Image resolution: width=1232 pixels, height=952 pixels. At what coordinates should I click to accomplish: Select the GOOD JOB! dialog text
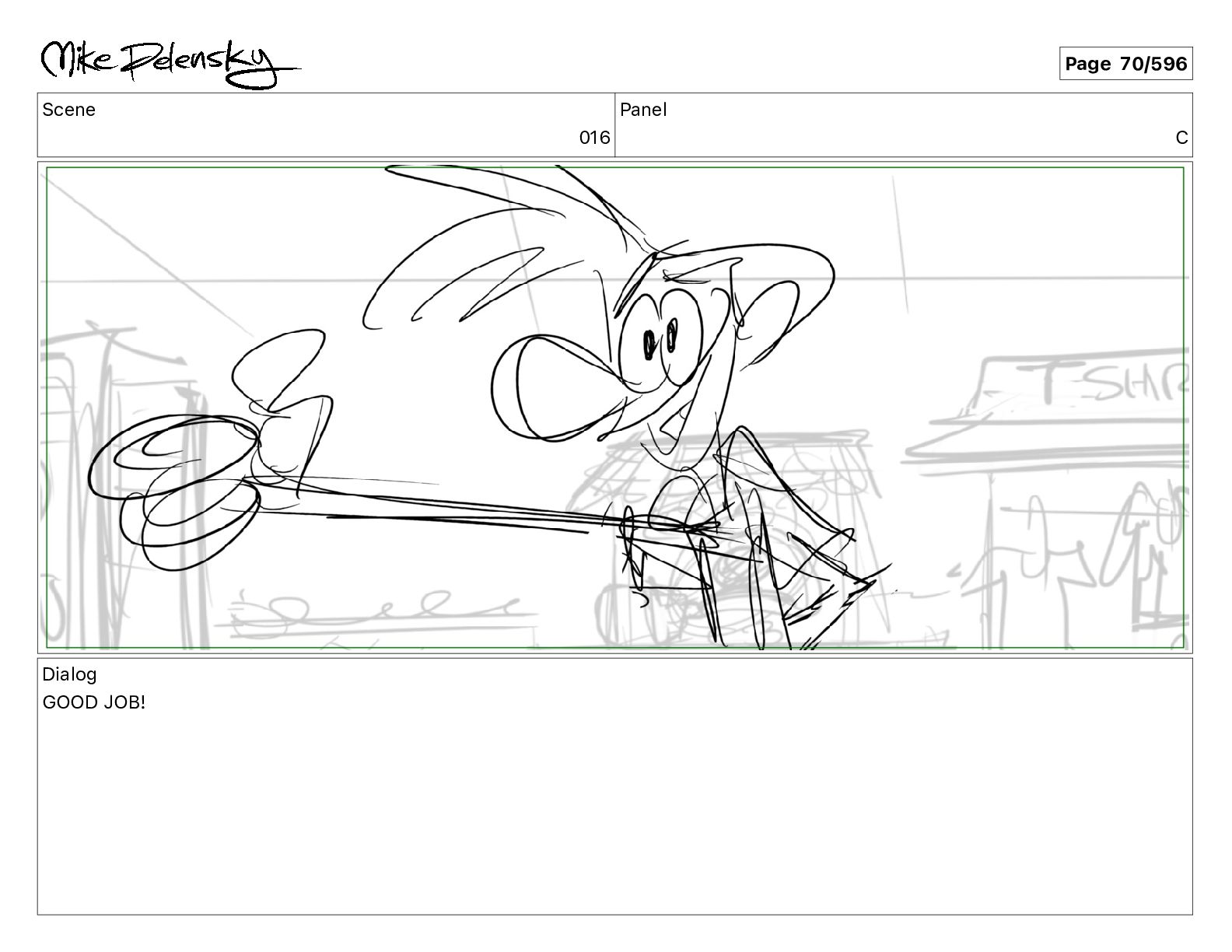coord(94,702)
